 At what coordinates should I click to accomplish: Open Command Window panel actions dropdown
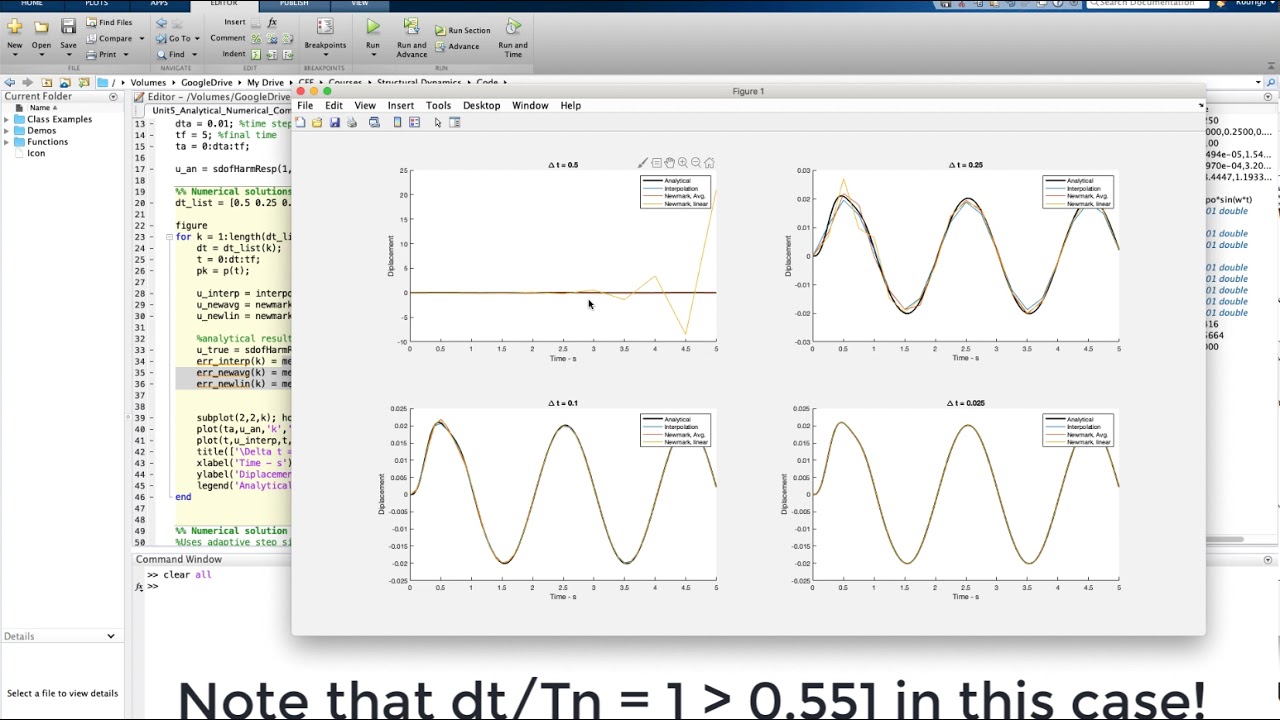point(1268,560)
